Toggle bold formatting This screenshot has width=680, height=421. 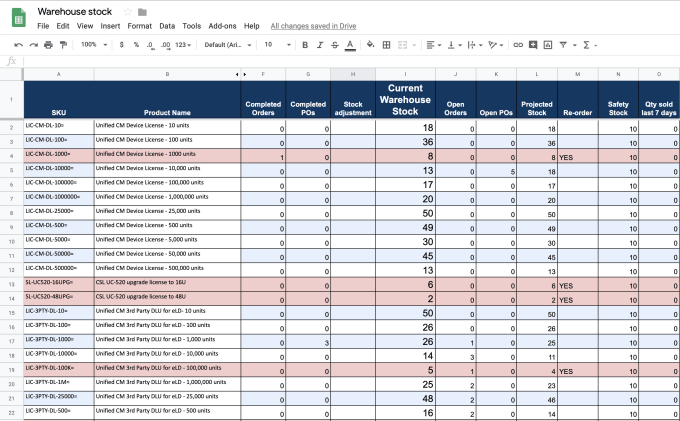[x=305, y=45]
